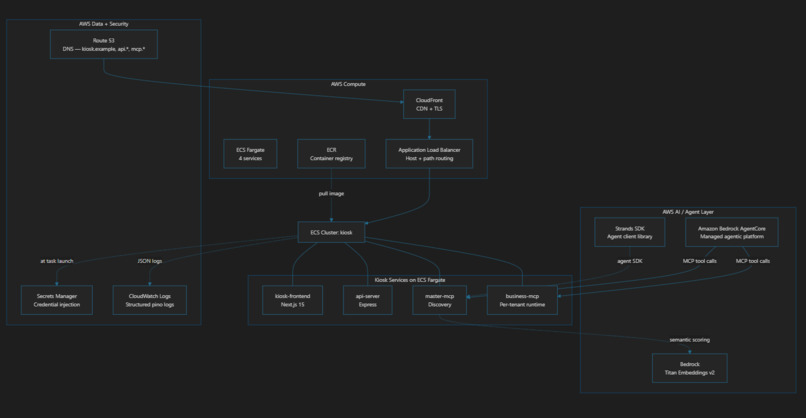Click the "at task launch" edge label

pos(57,261)
